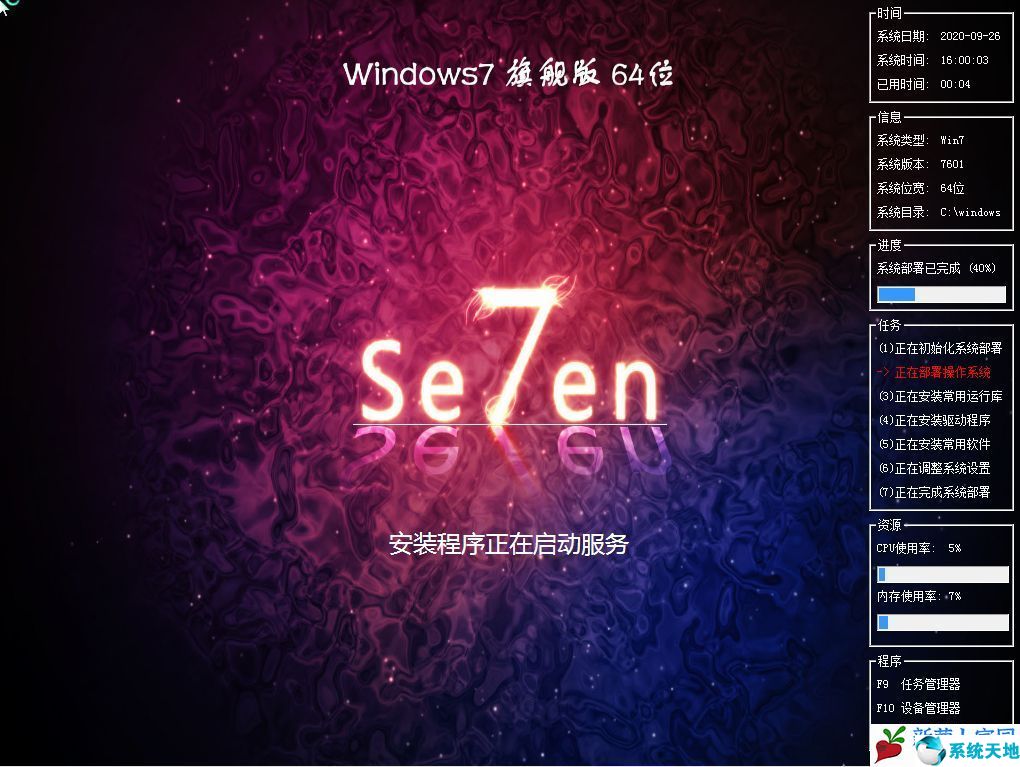Select the task (7)正在完成系统部署
The image size is (1020, 767).
point(935,493)
